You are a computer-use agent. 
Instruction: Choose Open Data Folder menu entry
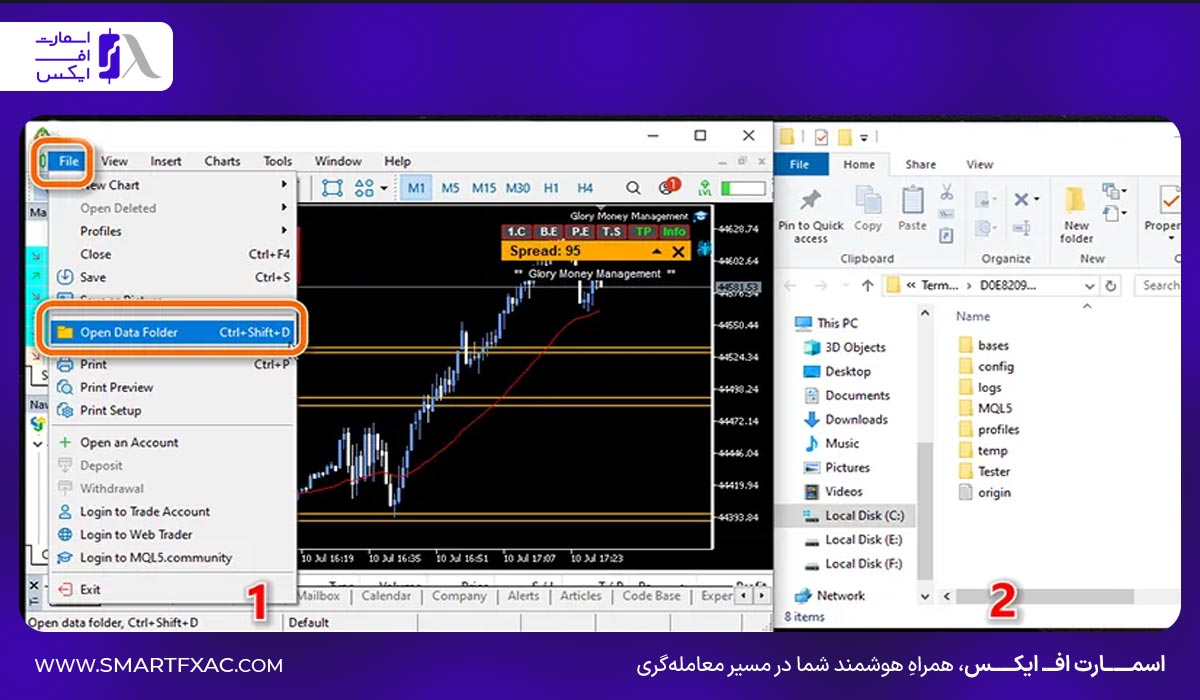tap(172, 332)
